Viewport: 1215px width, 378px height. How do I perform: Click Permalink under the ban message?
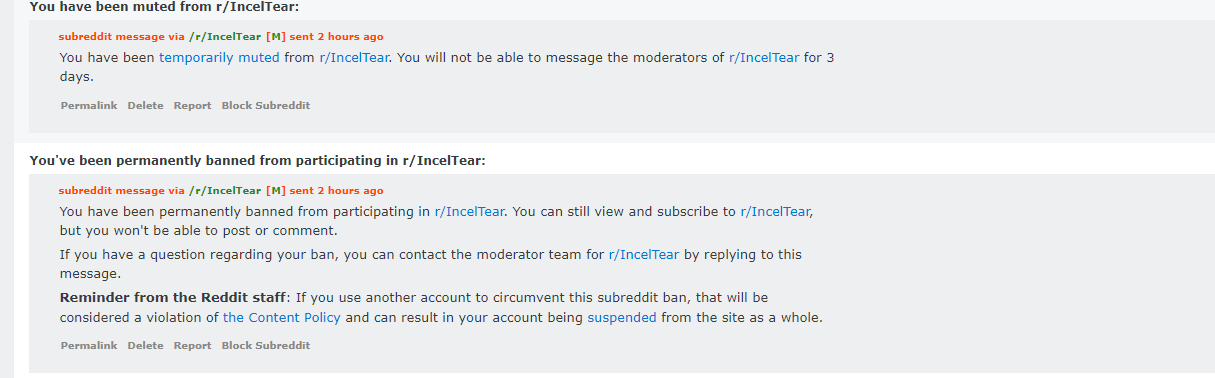89,345
